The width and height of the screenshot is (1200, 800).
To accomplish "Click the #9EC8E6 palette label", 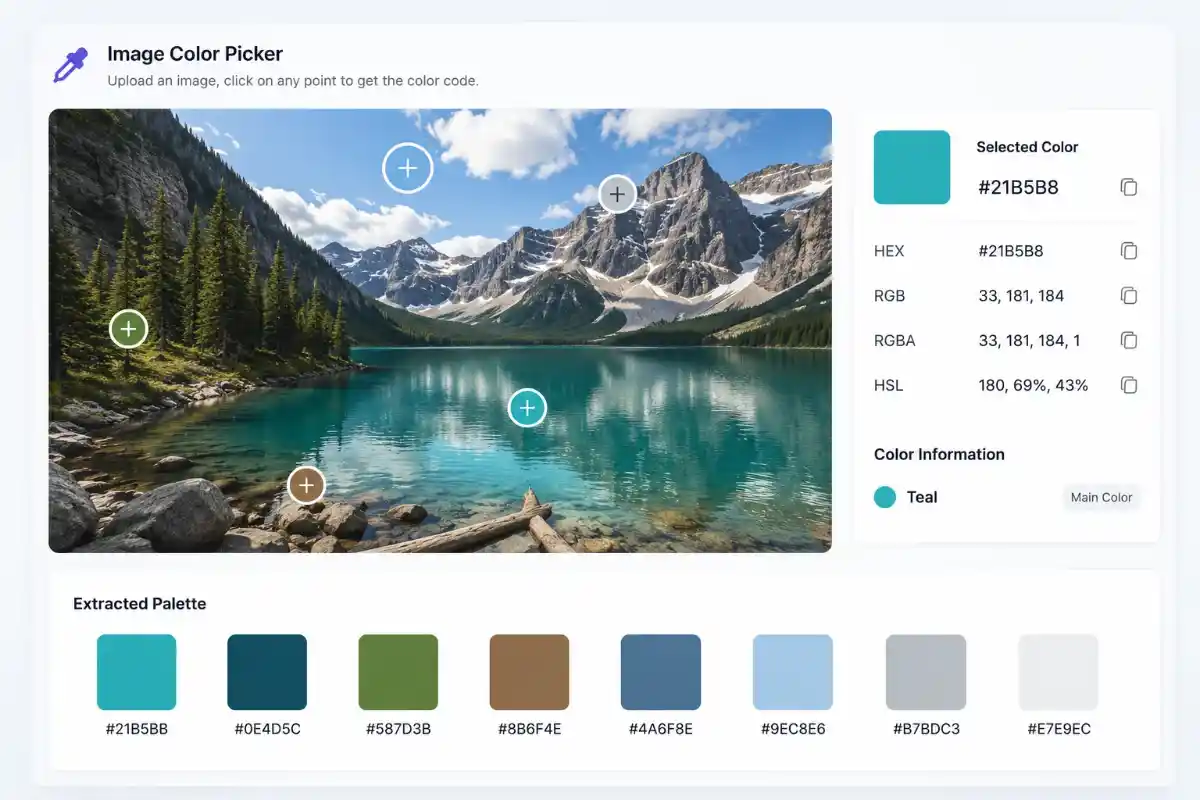I will 793,729.
